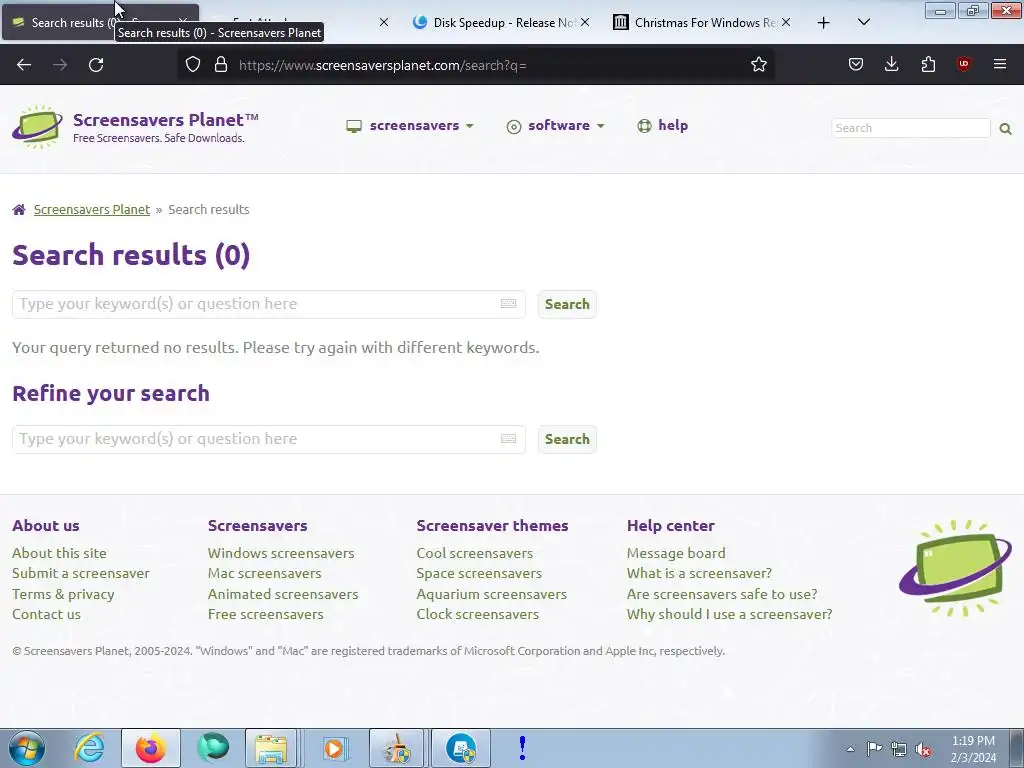Reload the current page
This screenshot has width=1024, height=768.
pyautogui.click(x=96, y=65)
